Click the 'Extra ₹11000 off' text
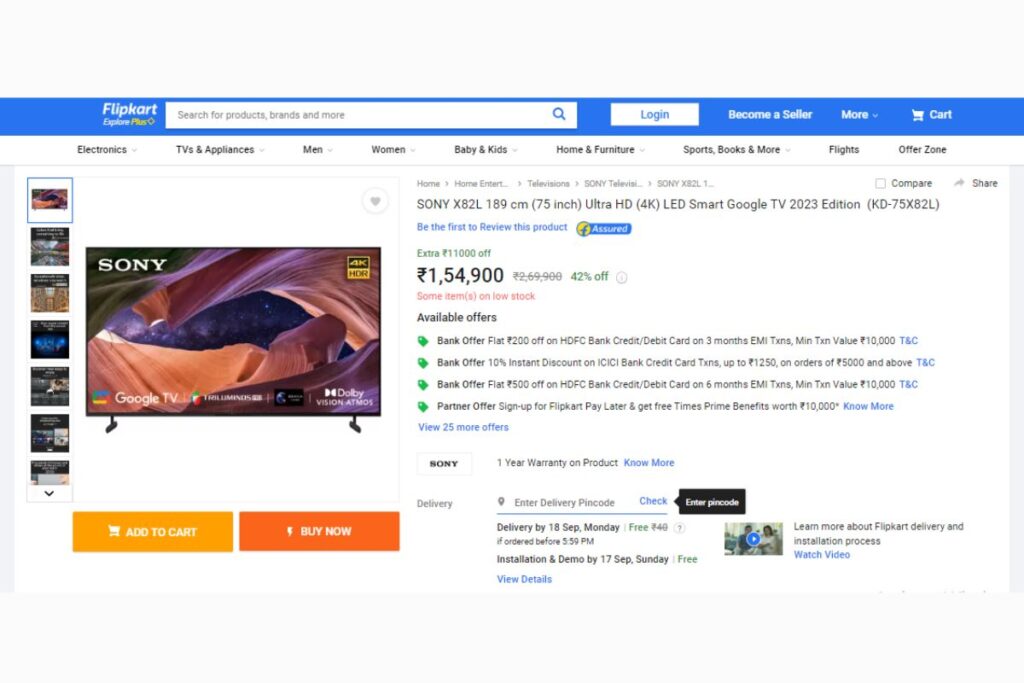Image resolution: width=1024 pixels, height=683 pixels. (x=454, y=253)
